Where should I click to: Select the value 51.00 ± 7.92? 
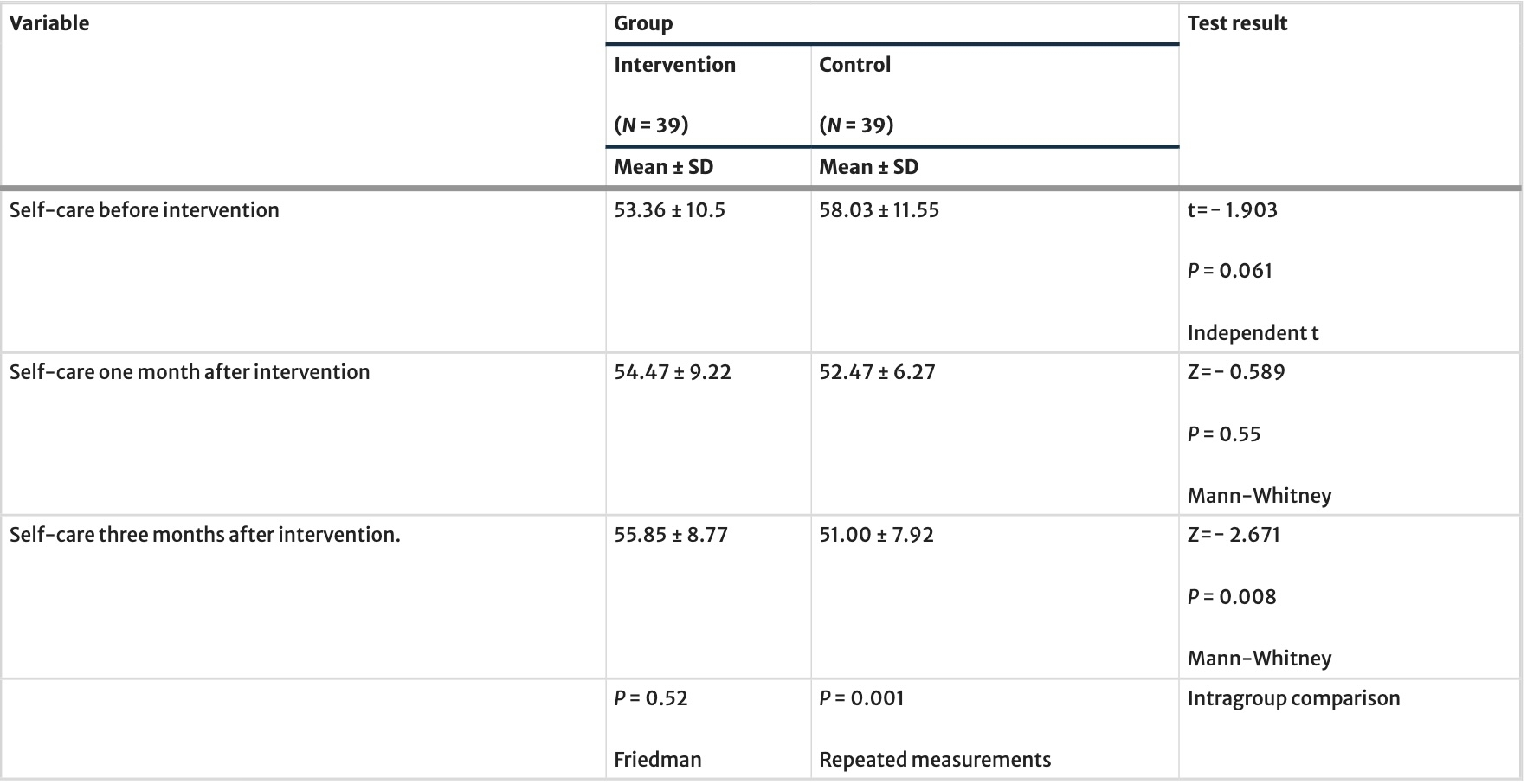tap(876, 535)
